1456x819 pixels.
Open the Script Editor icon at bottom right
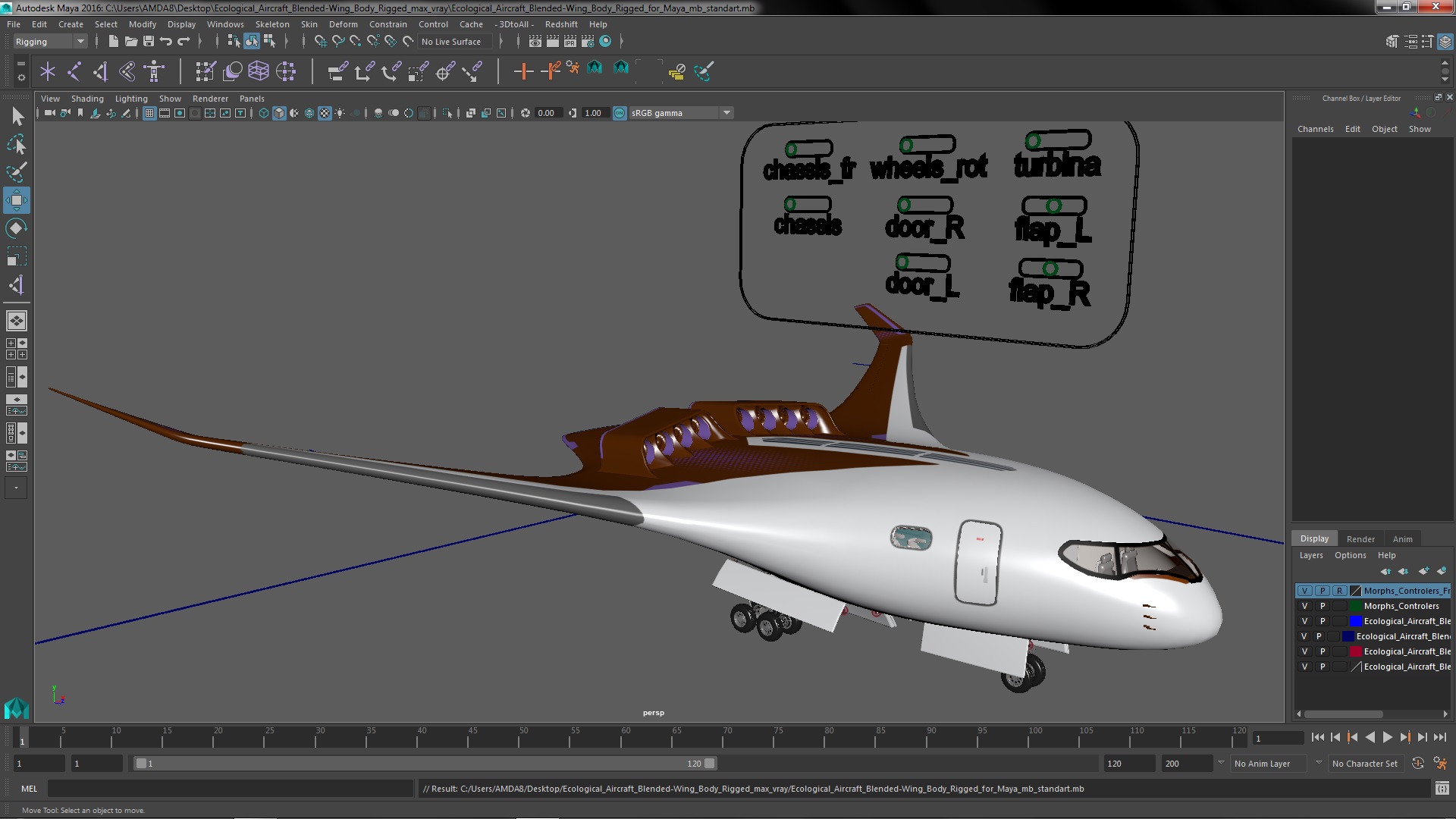tap(1442, 789)
